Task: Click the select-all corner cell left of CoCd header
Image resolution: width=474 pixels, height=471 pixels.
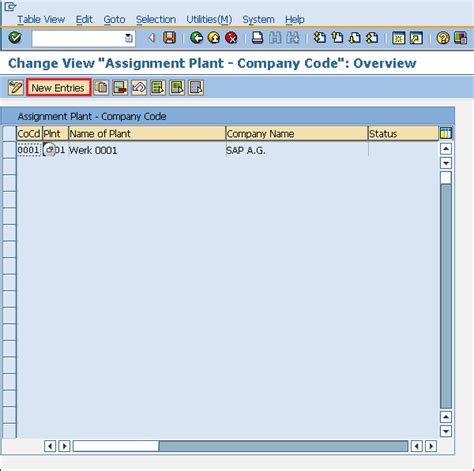Action: 9,133
